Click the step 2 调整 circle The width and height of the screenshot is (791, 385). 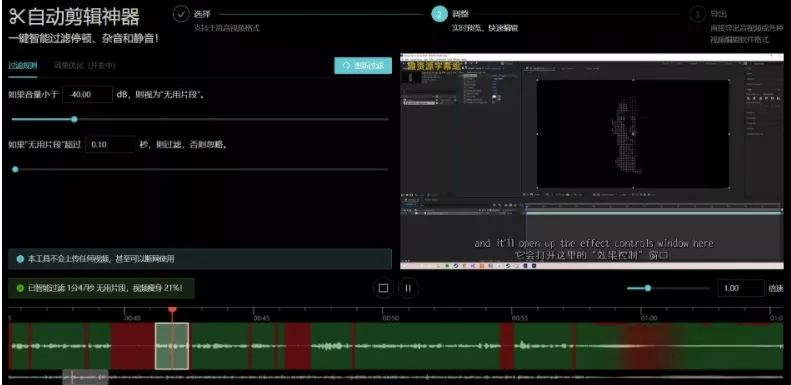click(x=439, y=14)
